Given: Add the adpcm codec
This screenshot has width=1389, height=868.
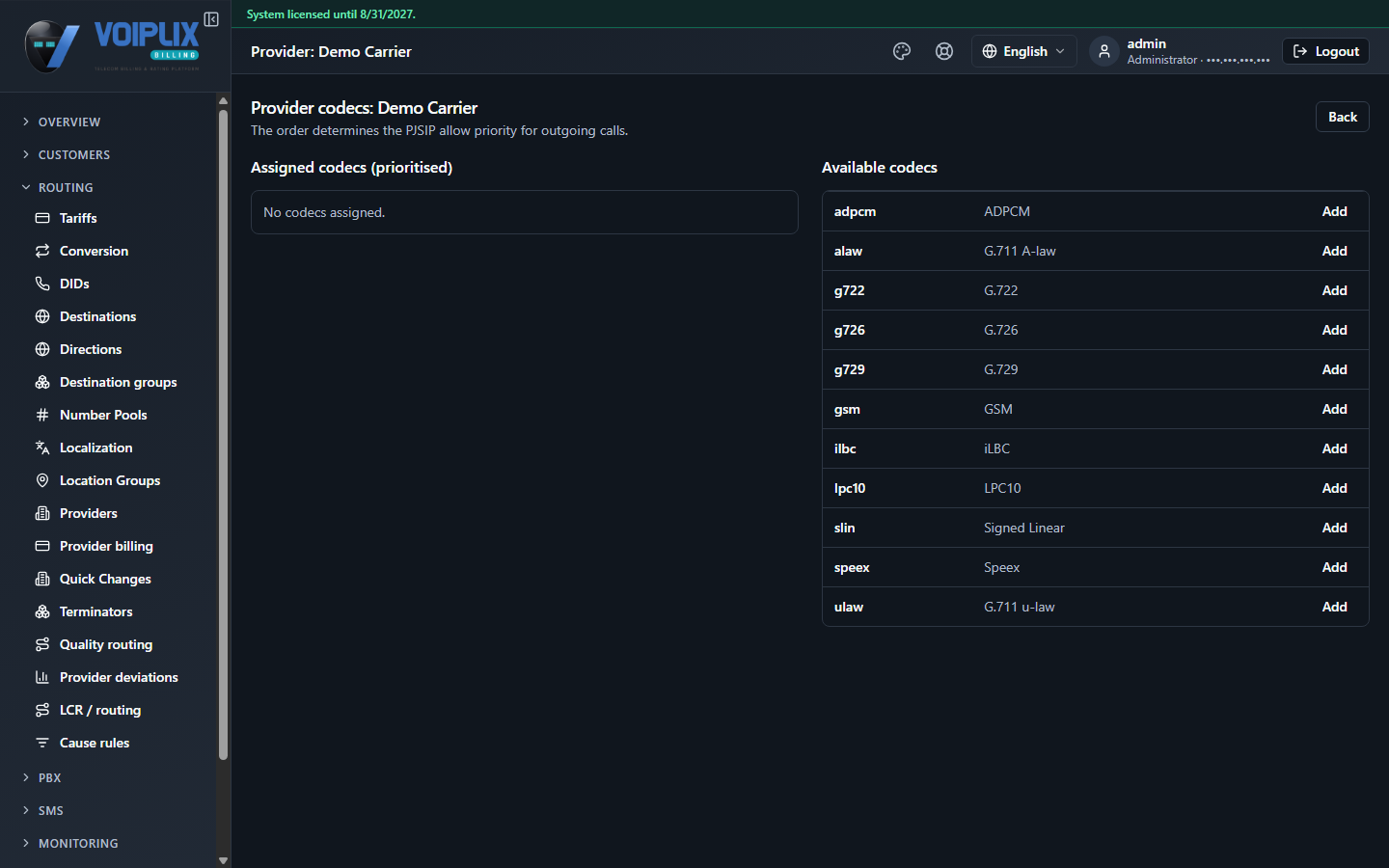Looking at the screenshot, I should point(1334,211).
